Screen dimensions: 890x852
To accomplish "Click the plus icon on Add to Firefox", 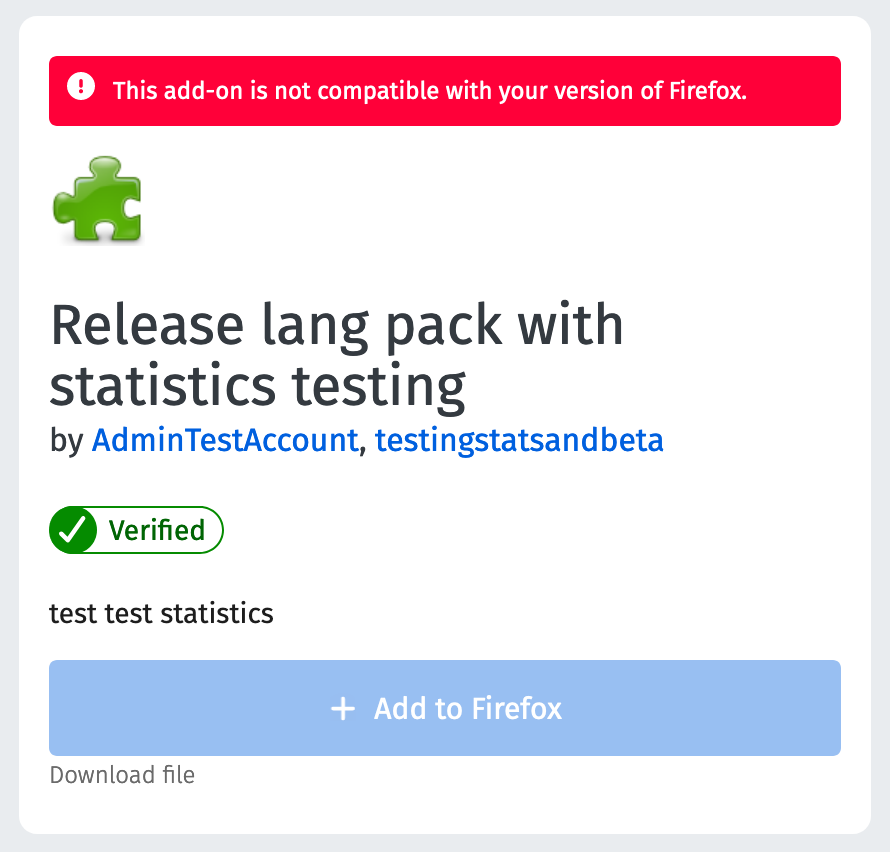I will click(x=343, y=708).
